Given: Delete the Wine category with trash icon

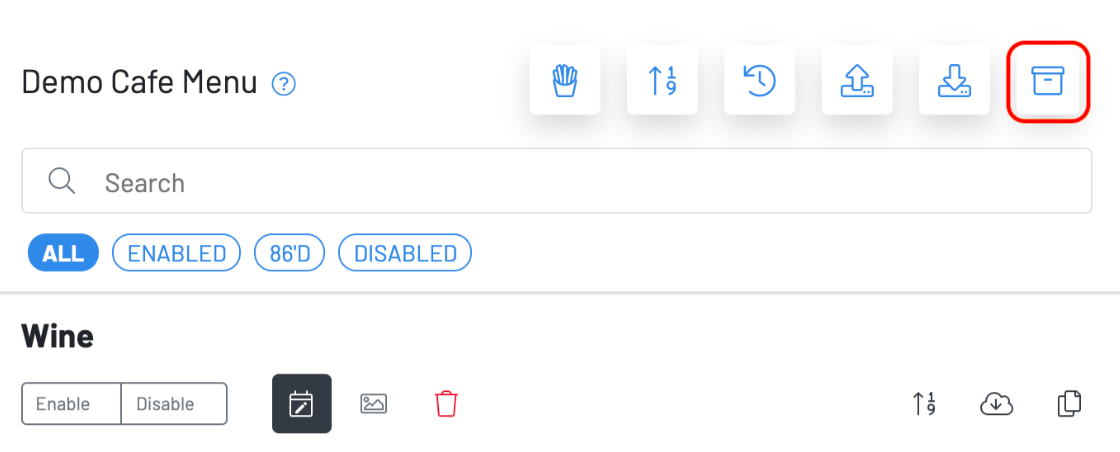Looking at the screenshot, I should click(446, 404).
